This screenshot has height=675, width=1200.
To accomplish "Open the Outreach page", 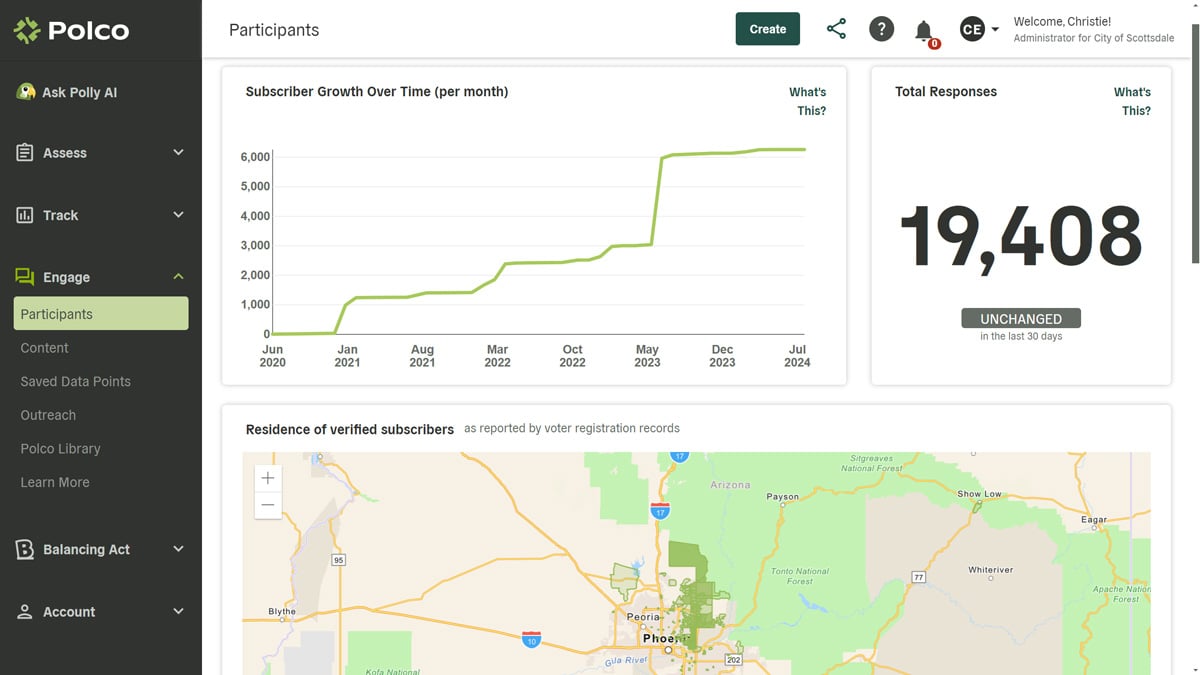I will [x=48, y=415].
